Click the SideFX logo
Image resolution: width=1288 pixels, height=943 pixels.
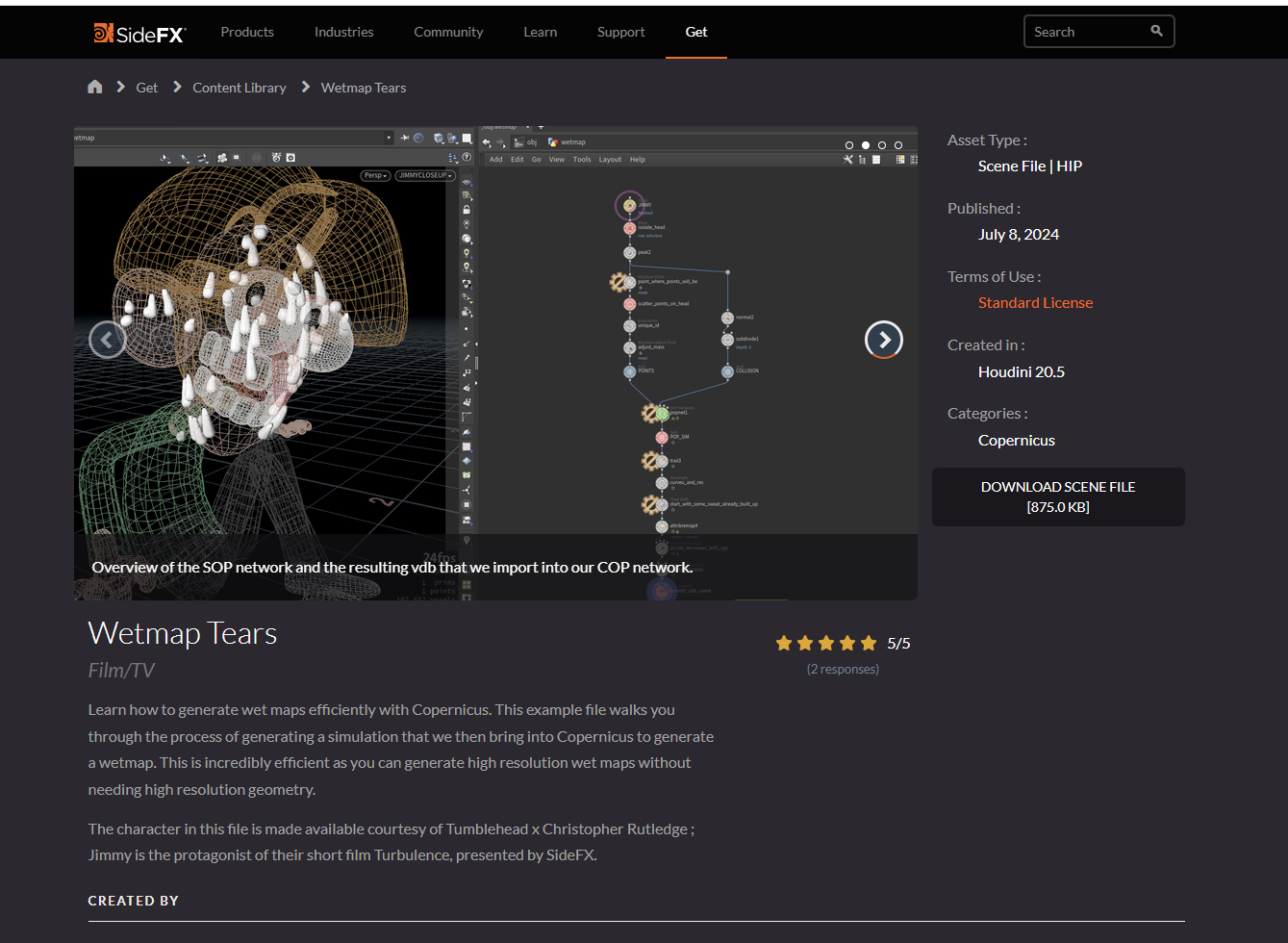tap(139, 33)
